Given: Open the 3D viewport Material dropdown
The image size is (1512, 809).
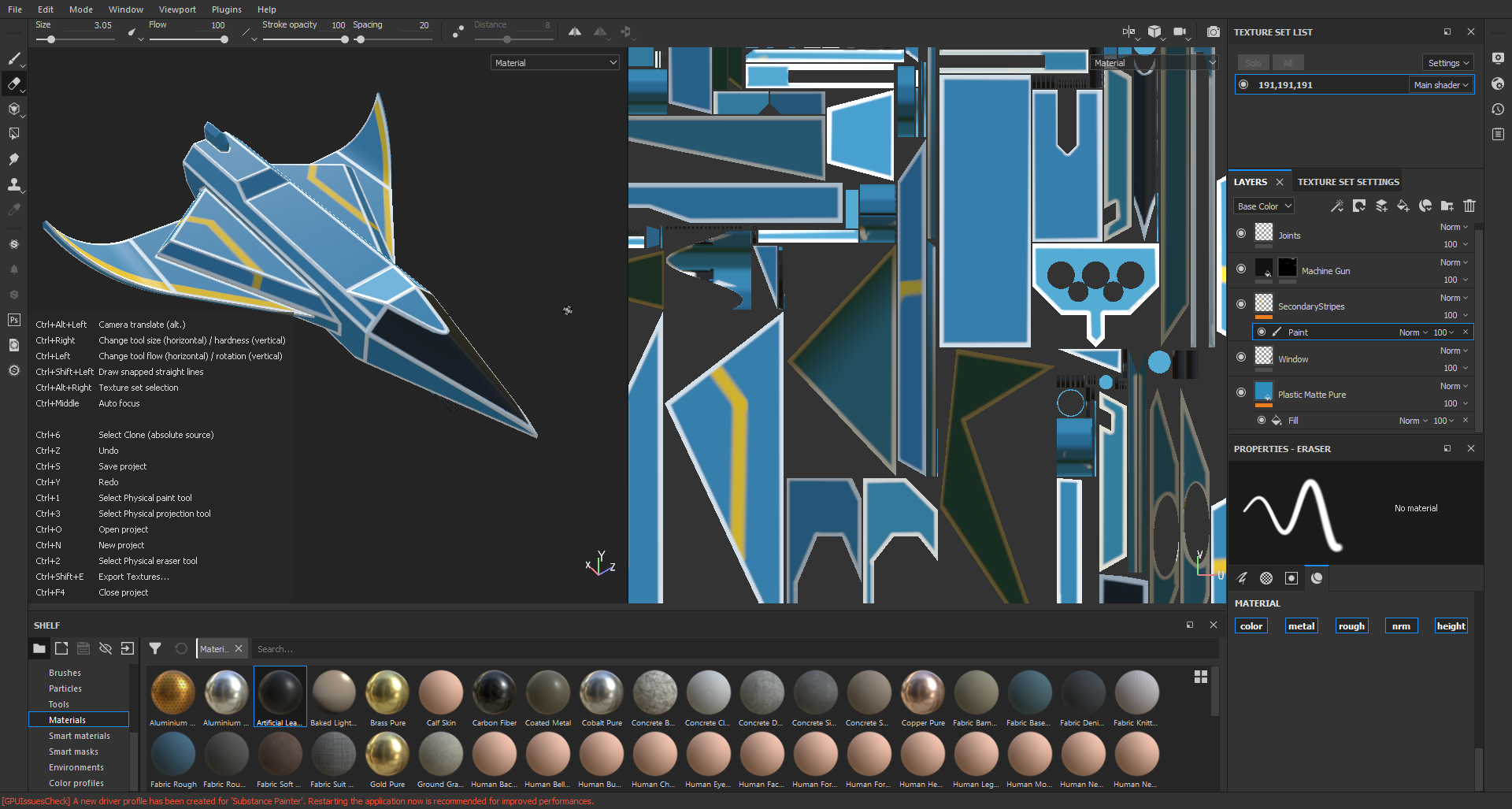Looking at the screenshot, I should [x=555, y=62].
